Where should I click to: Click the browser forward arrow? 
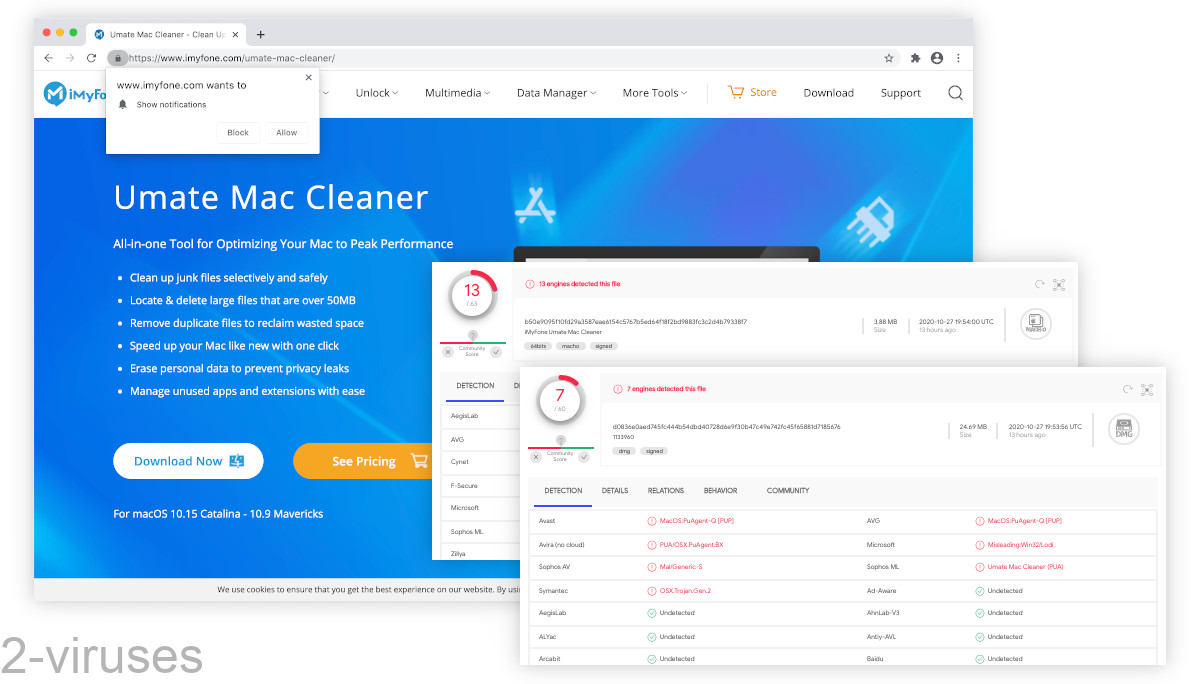tap(70, 58)
